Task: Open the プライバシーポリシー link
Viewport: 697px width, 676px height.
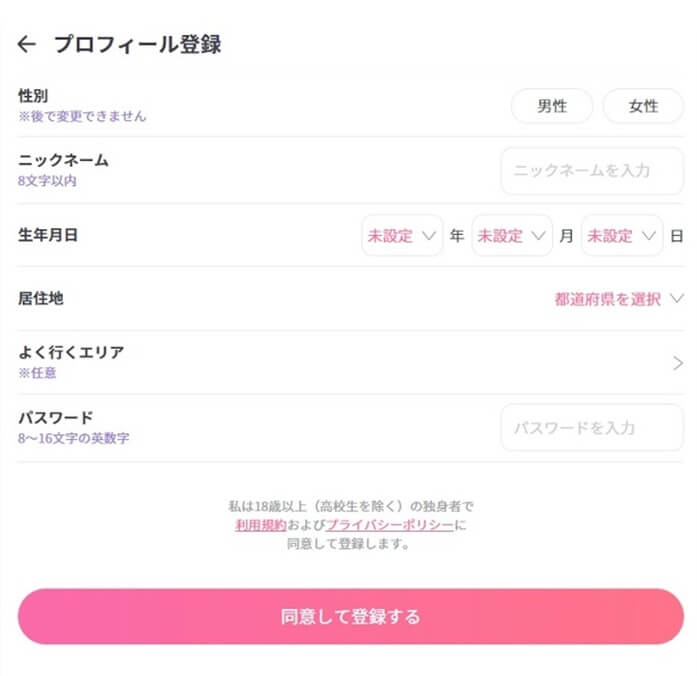Action: point(388,524)
